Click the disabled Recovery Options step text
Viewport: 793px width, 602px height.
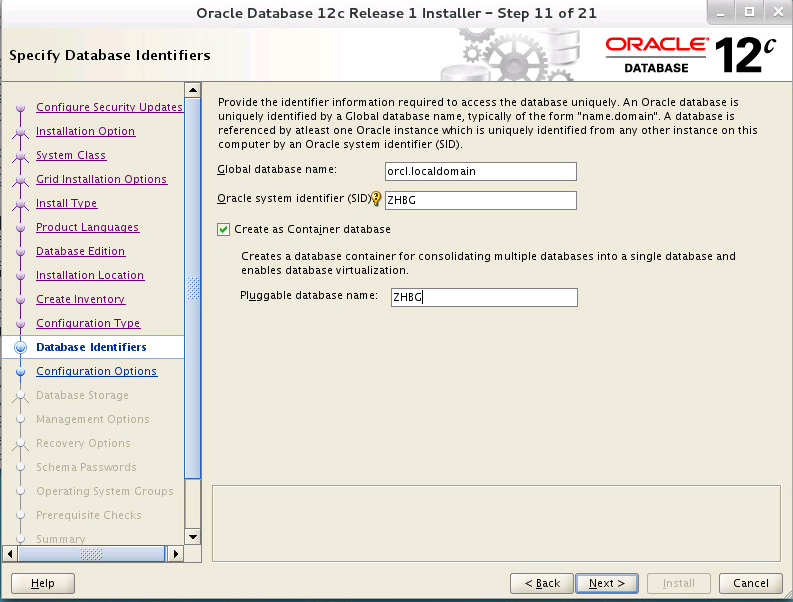83,443
